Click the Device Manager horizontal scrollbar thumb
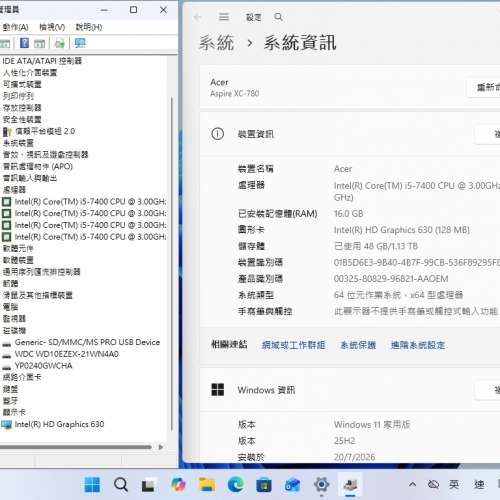The width and height of the screenshot is (500, 500). click(75, 447)
